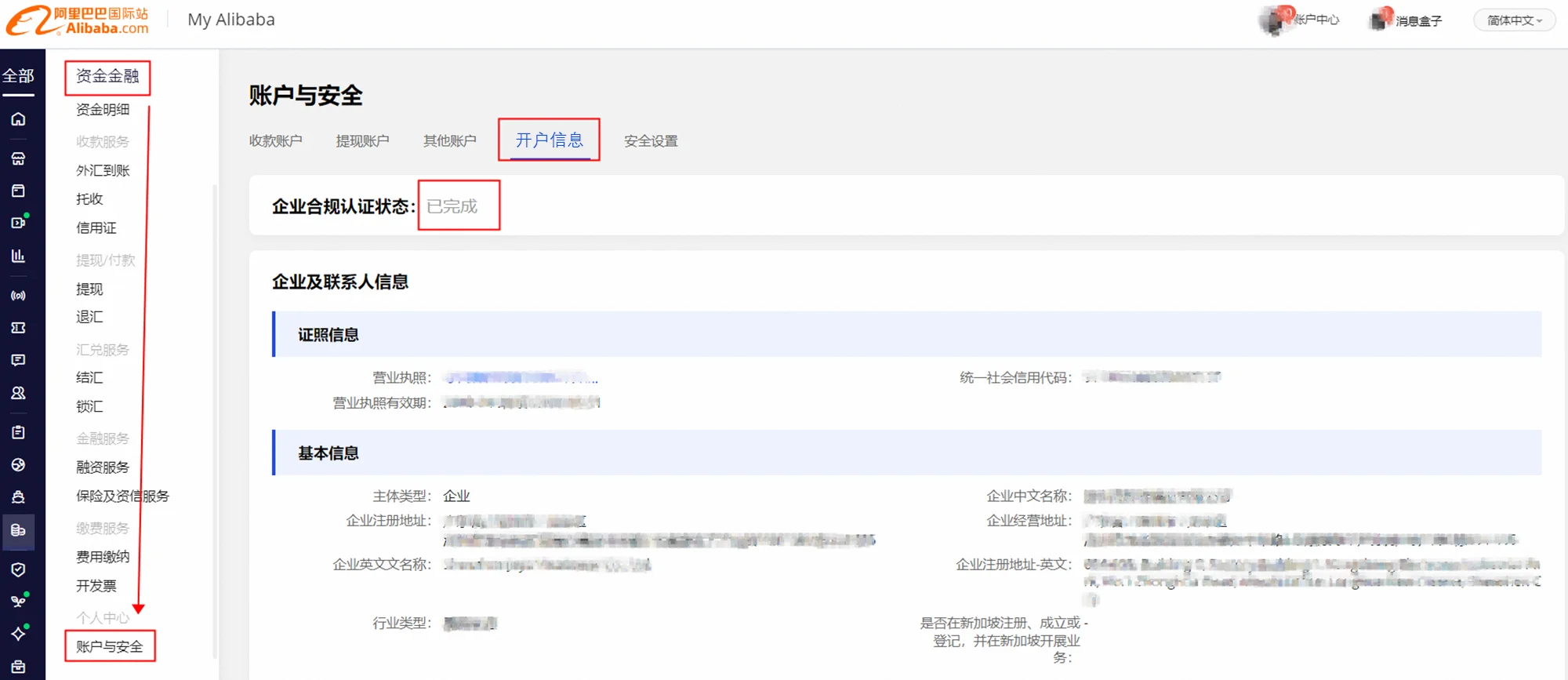Click the coins finance icon in the sidebar

[18, 530]
